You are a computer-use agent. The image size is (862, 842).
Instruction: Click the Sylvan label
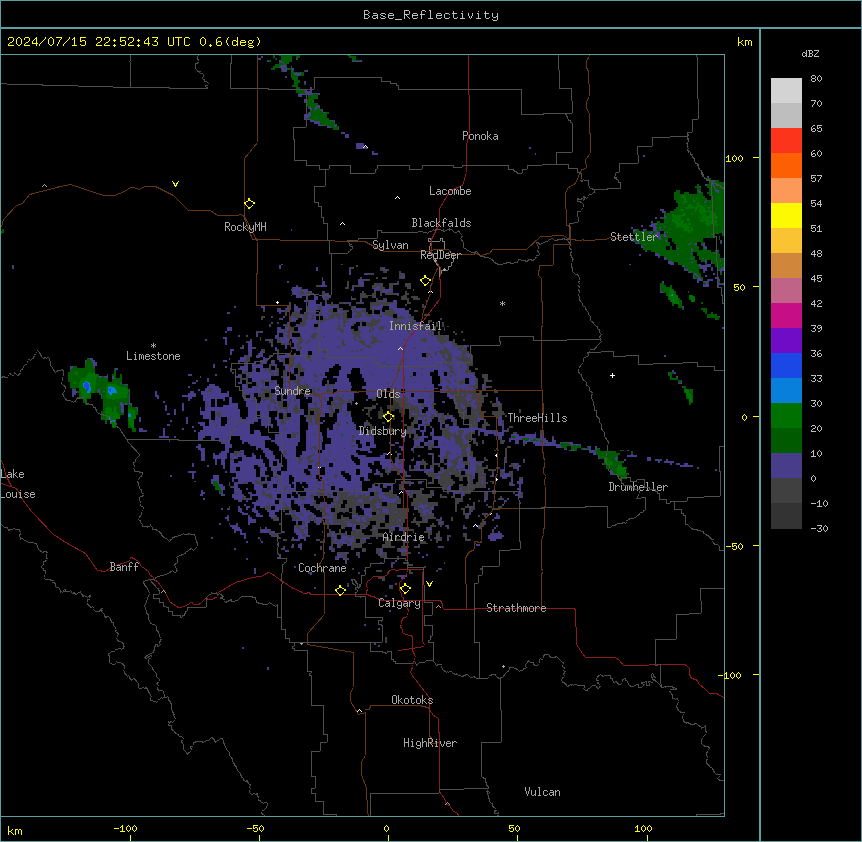click(390, 245)
